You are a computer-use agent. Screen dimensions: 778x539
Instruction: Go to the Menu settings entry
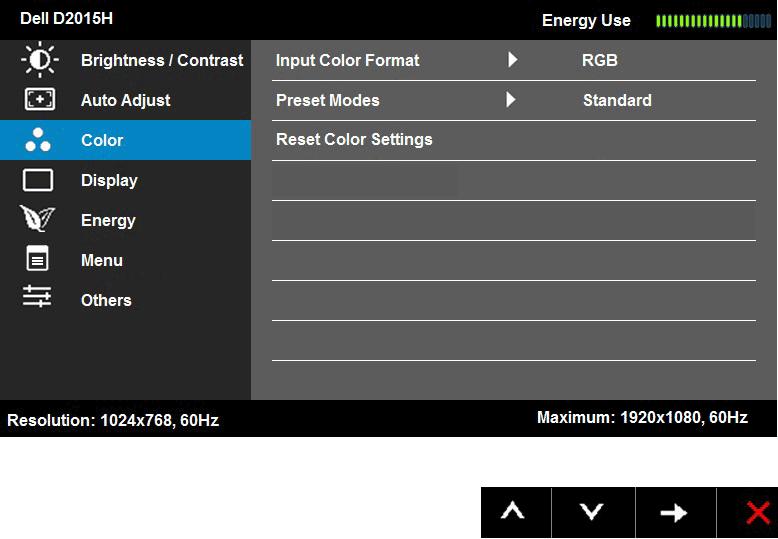tap(126, 260)
